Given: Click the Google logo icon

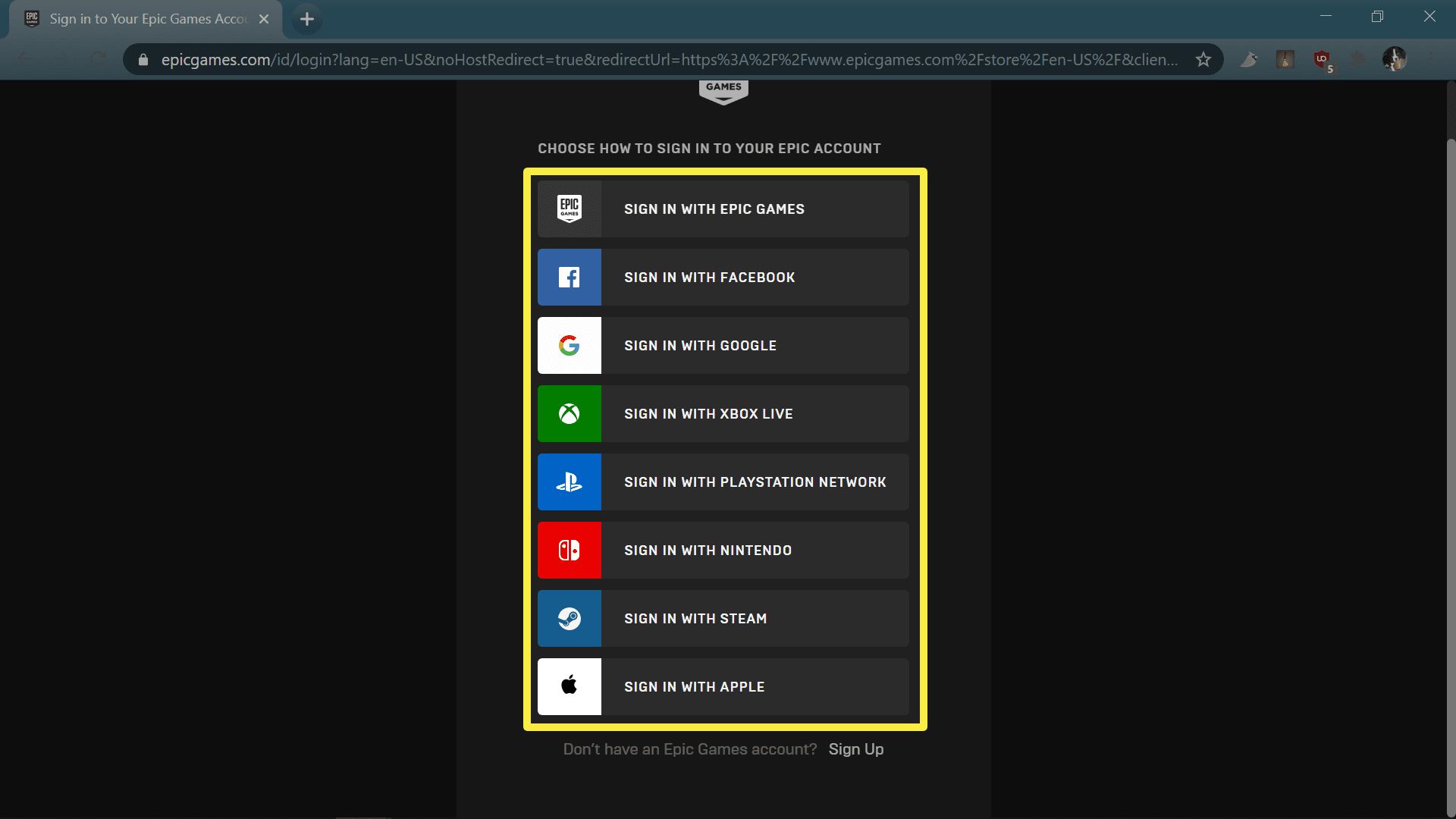Looking at the screenshot, I should (x=569, y=345).
